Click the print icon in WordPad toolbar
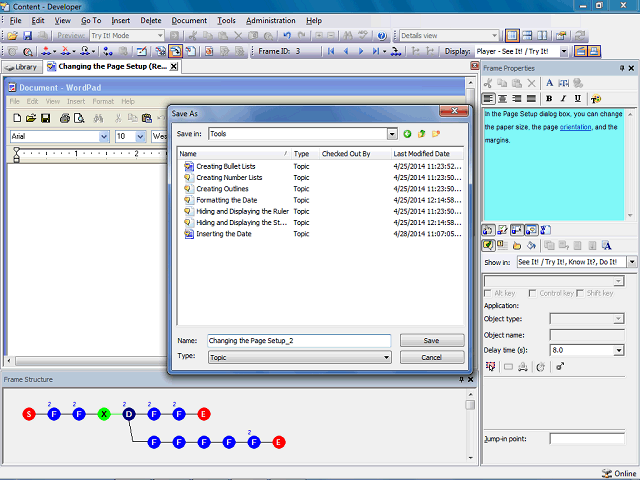Screen dimensions: 640x480 64,118
